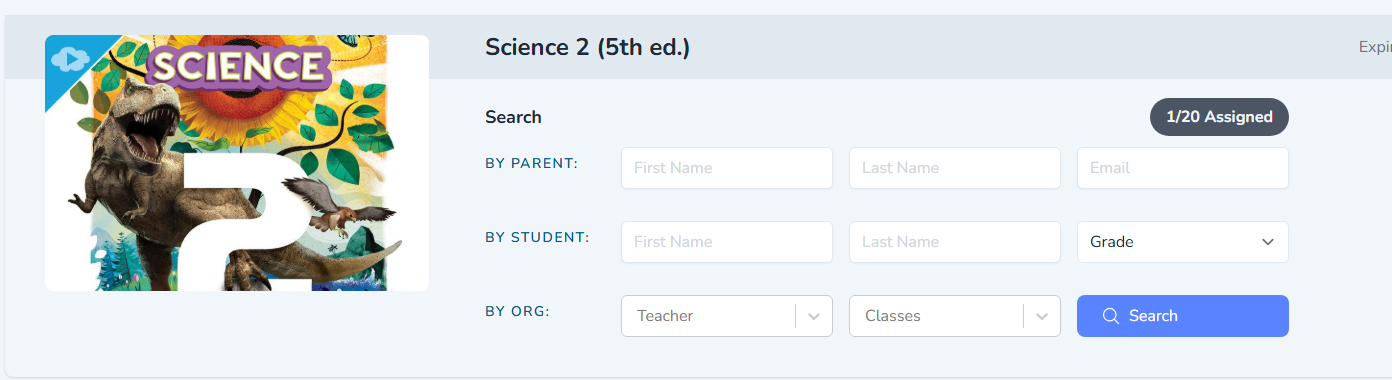Click inside the Teacher combo box text
The image size is (1392, 380).
coord(665,316)
